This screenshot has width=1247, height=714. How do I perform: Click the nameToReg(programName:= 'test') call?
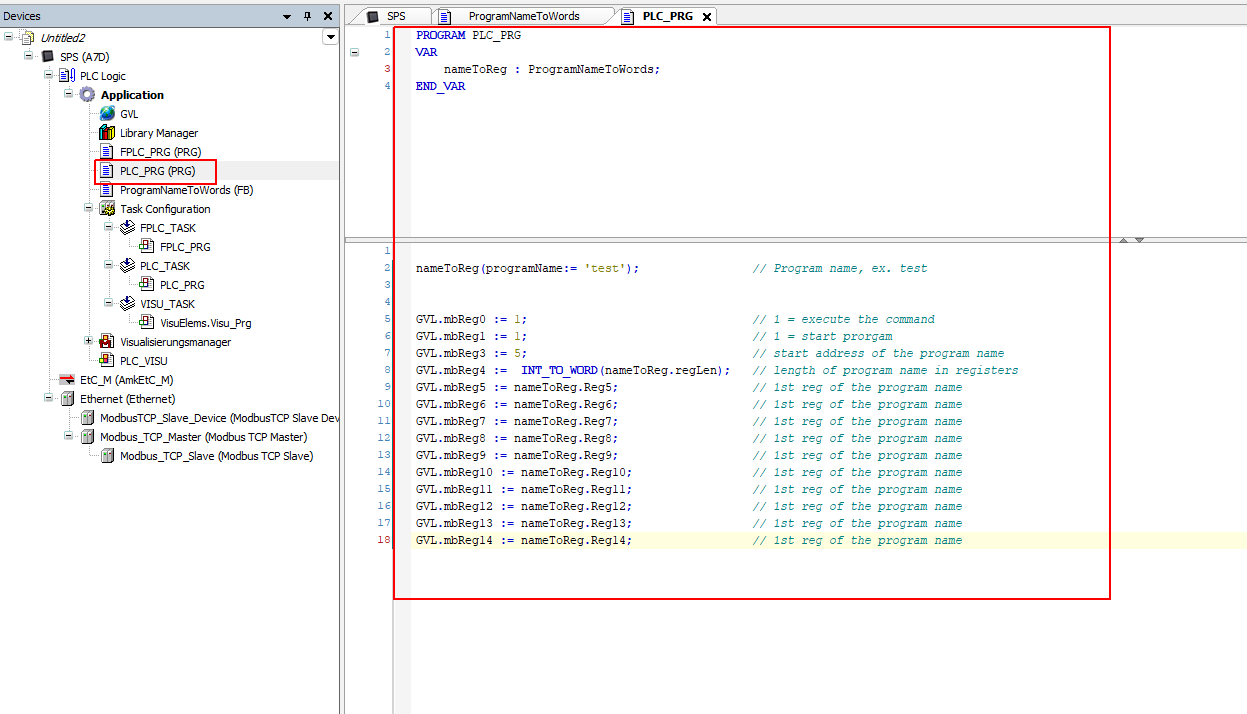[527, 268]
